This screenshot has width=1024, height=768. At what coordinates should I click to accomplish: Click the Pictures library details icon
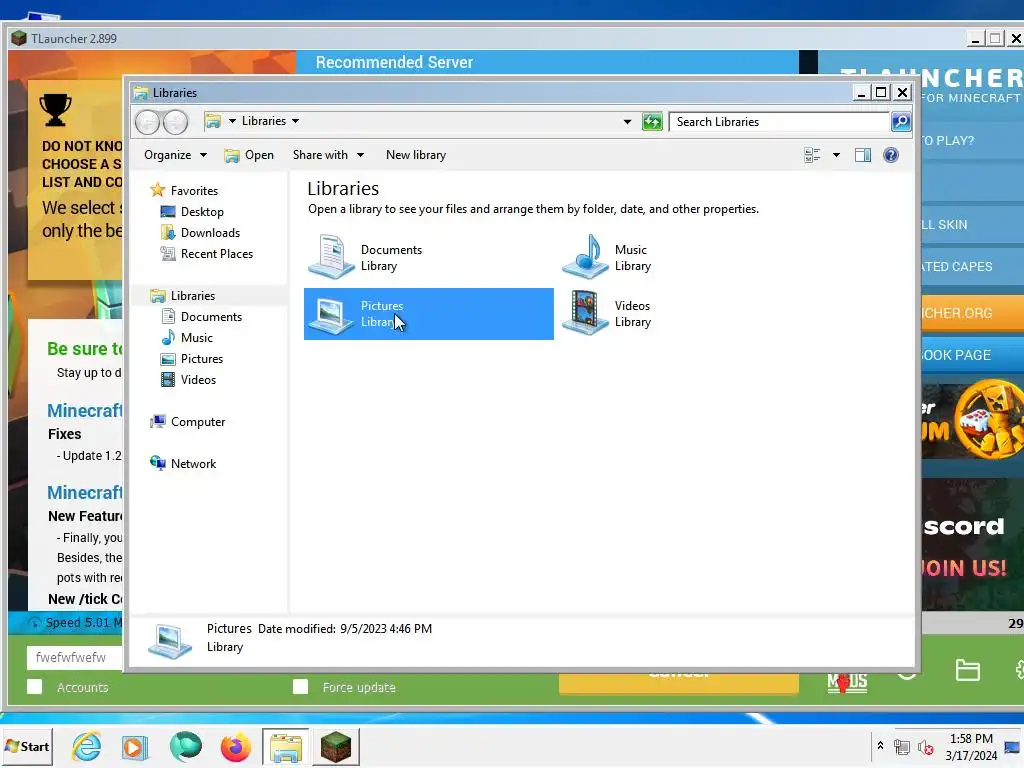(x=170, y=640)
